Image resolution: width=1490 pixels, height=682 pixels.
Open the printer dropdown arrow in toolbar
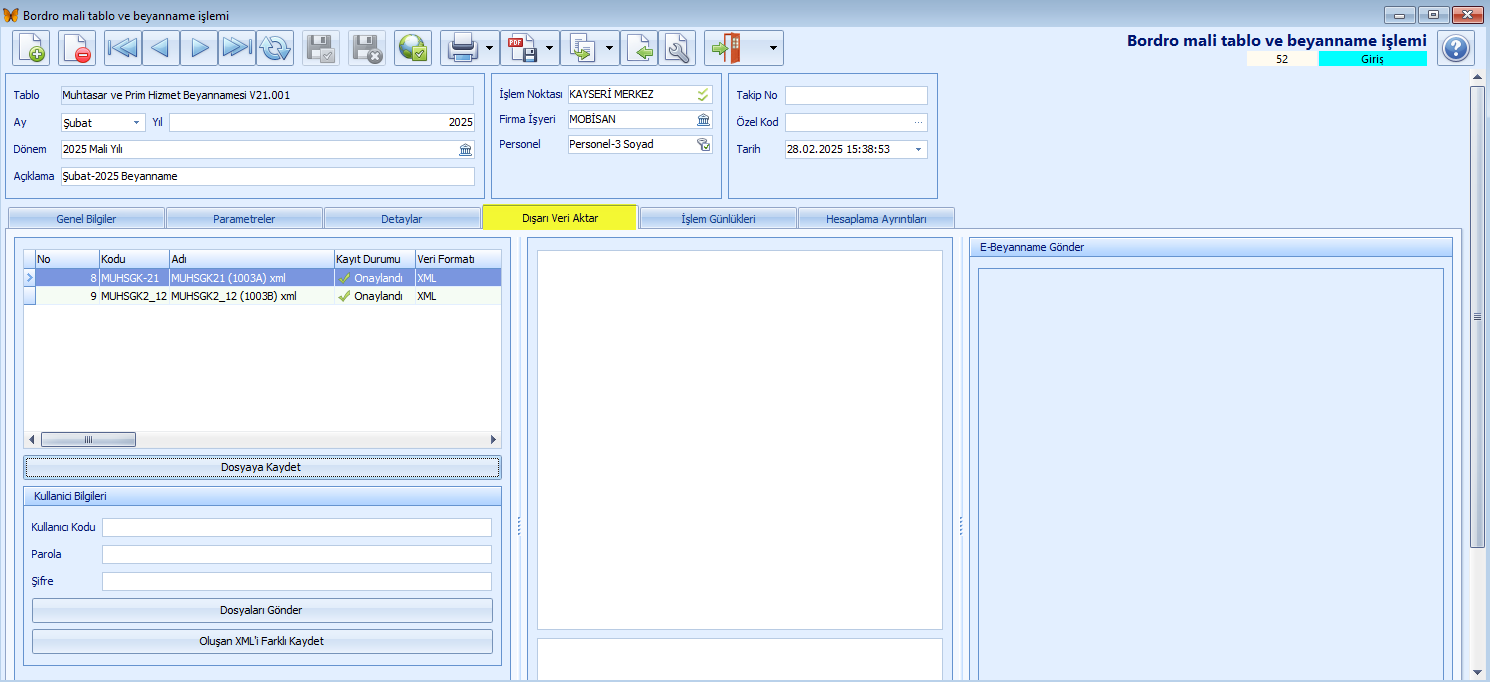click(x=490, y=48)
